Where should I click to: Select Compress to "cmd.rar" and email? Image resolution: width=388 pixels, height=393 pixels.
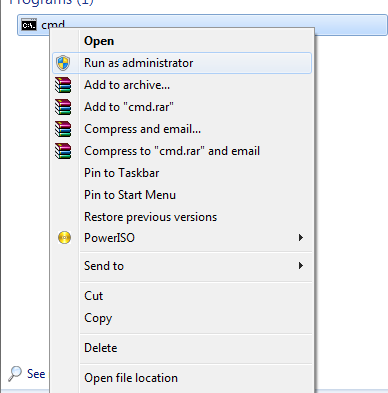(x=182, y=151)
